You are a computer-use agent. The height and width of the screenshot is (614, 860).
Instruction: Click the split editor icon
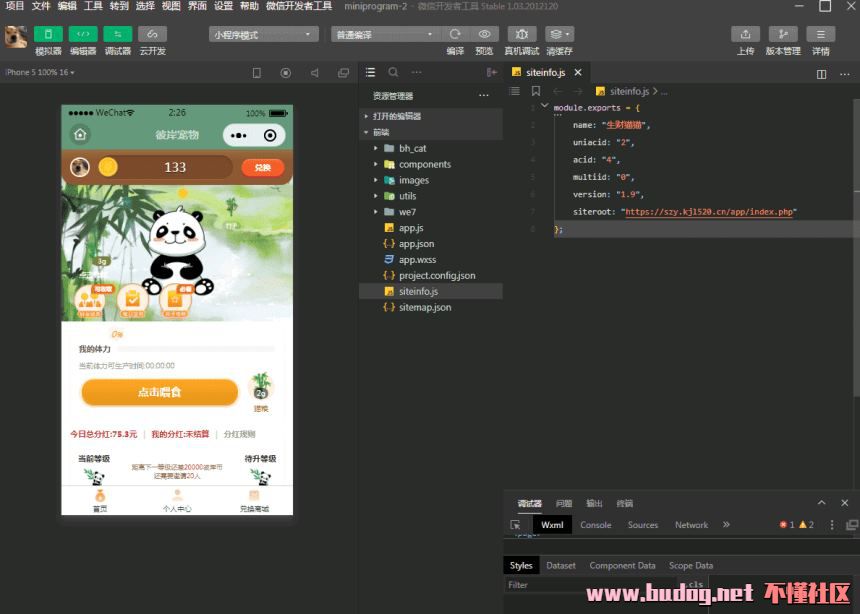[821, 73]
